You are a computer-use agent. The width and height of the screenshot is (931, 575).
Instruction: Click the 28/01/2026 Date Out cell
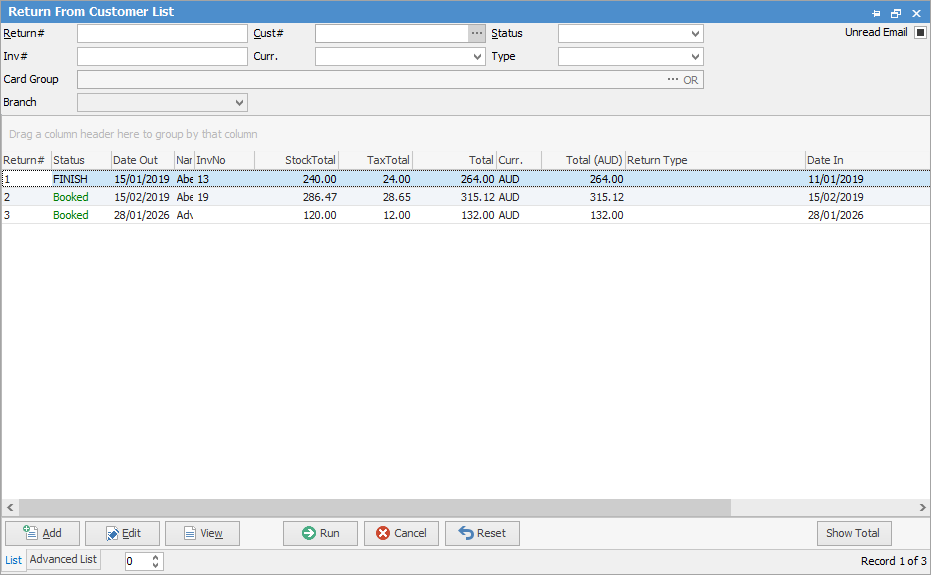click(x=142, y=215)
